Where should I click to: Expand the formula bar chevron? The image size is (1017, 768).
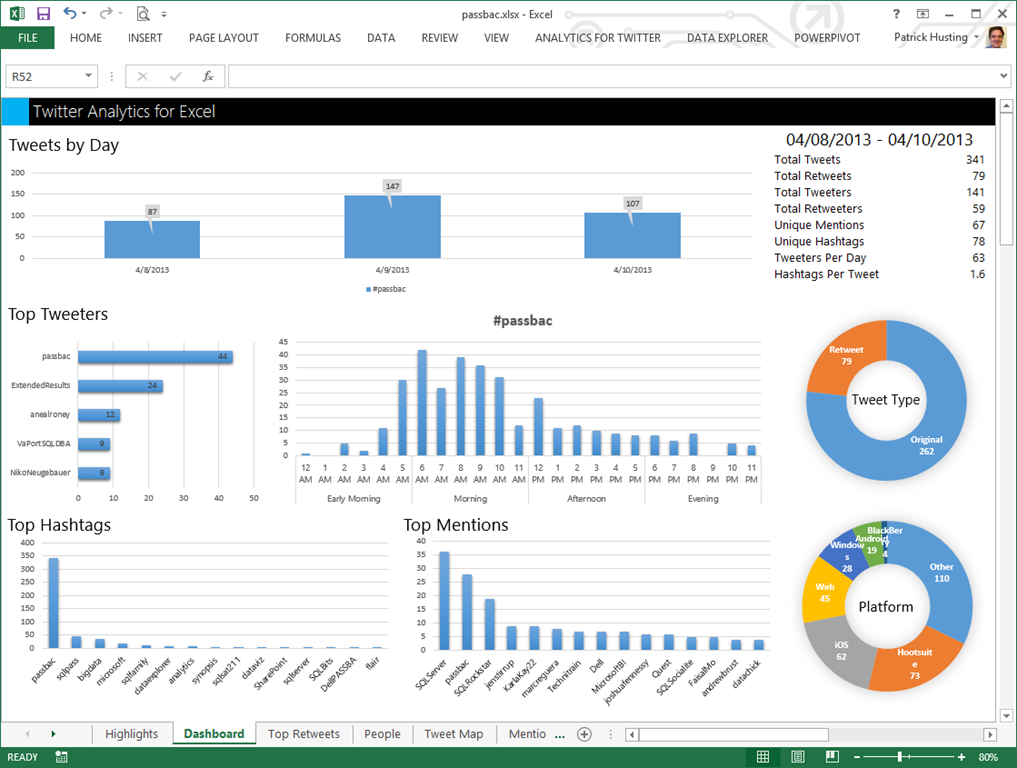(x=1003, y=76)
